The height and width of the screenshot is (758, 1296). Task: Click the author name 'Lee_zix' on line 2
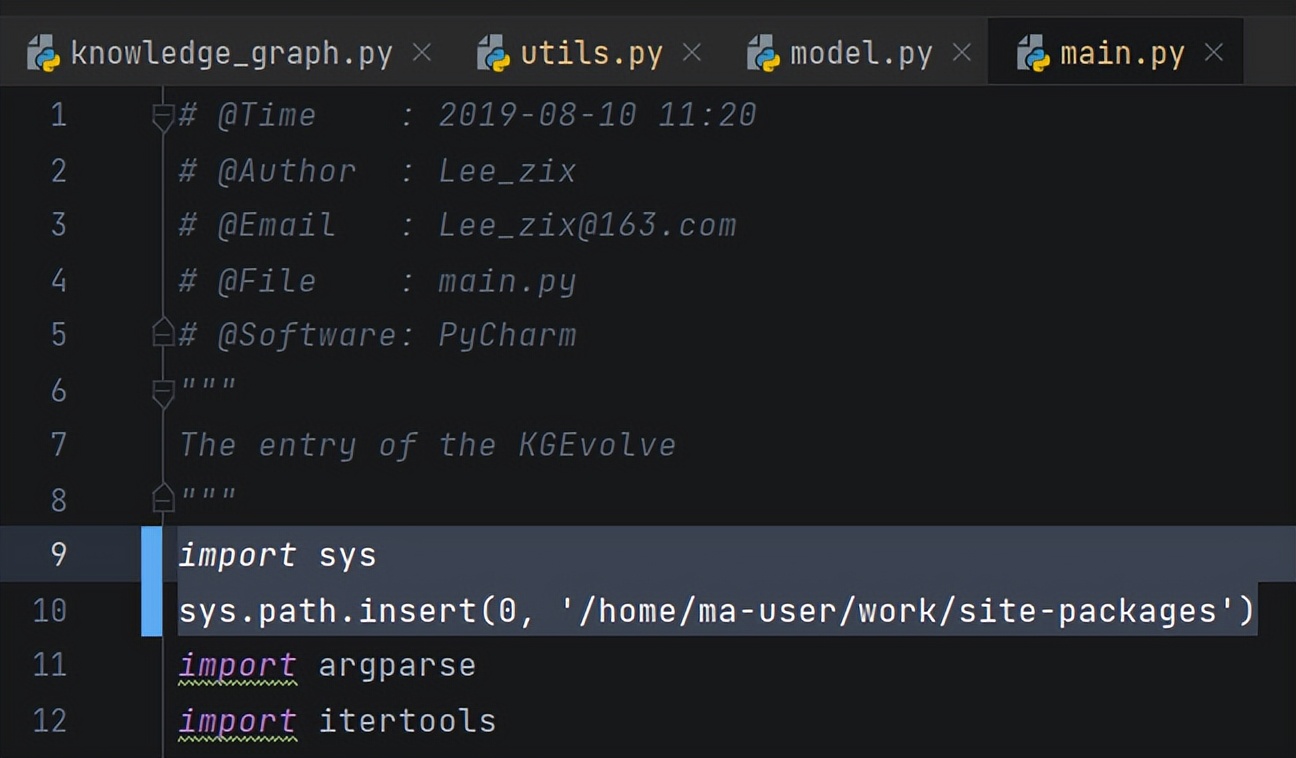point(507,171)
